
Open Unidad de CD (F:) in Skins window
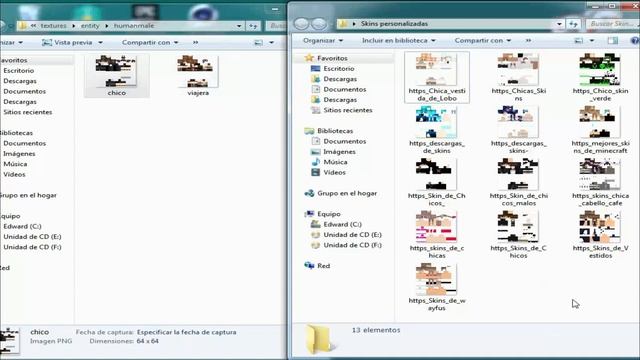(352, 245)
